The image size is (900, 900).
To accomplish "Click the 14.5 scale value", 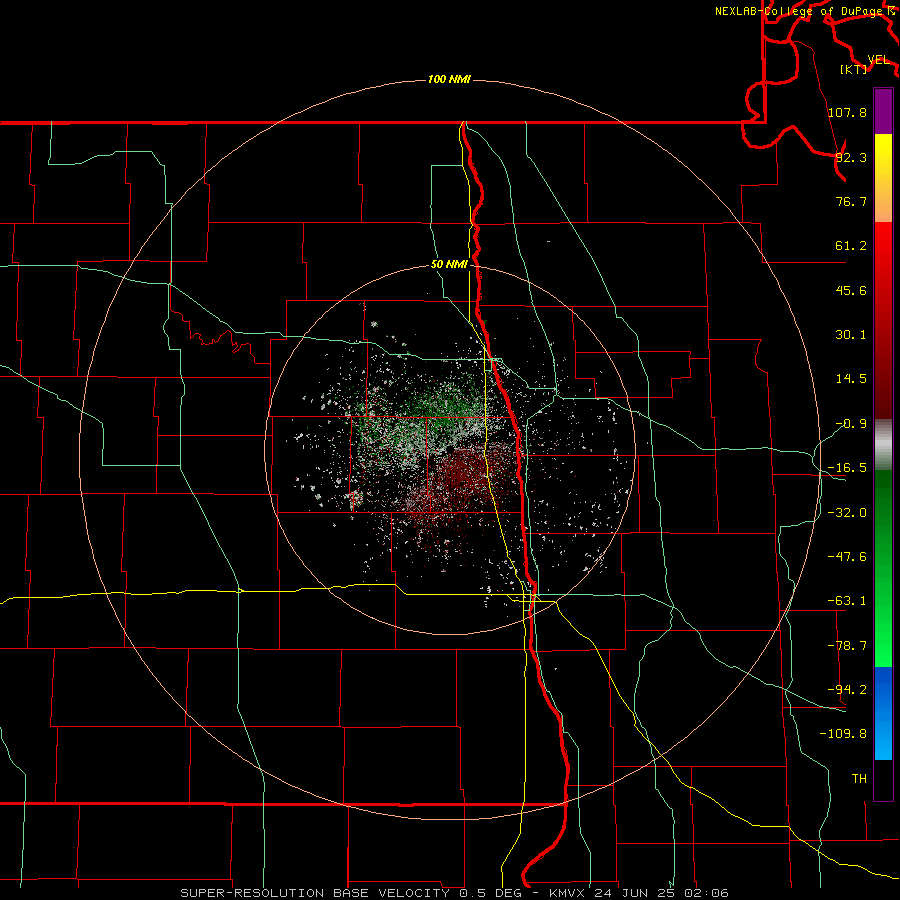I will tap(851, 379).
